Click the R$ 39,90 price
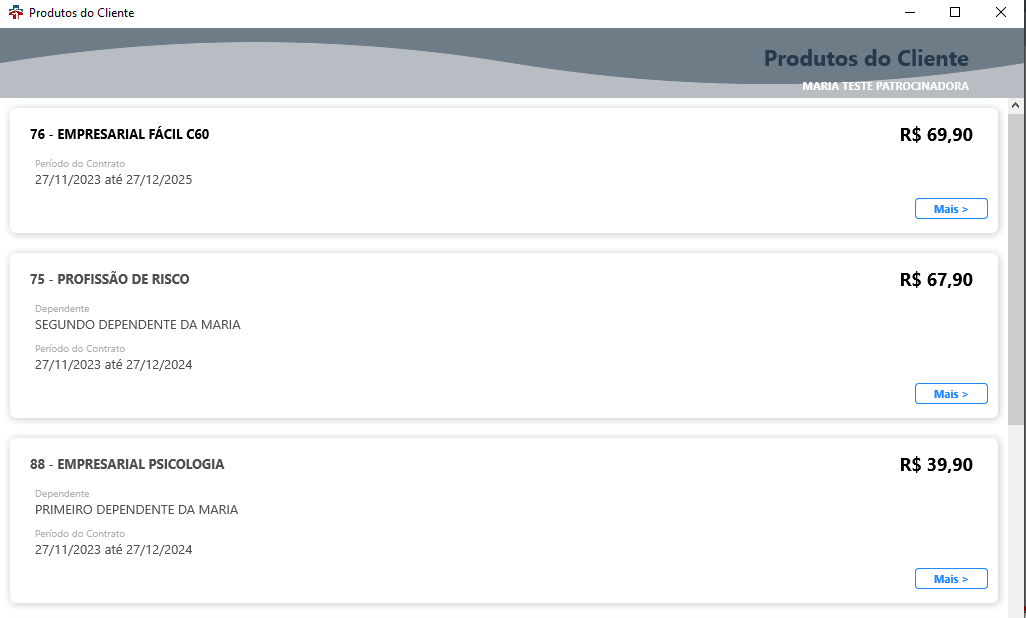Screen dimensions: 1026x618 [936, 465]
